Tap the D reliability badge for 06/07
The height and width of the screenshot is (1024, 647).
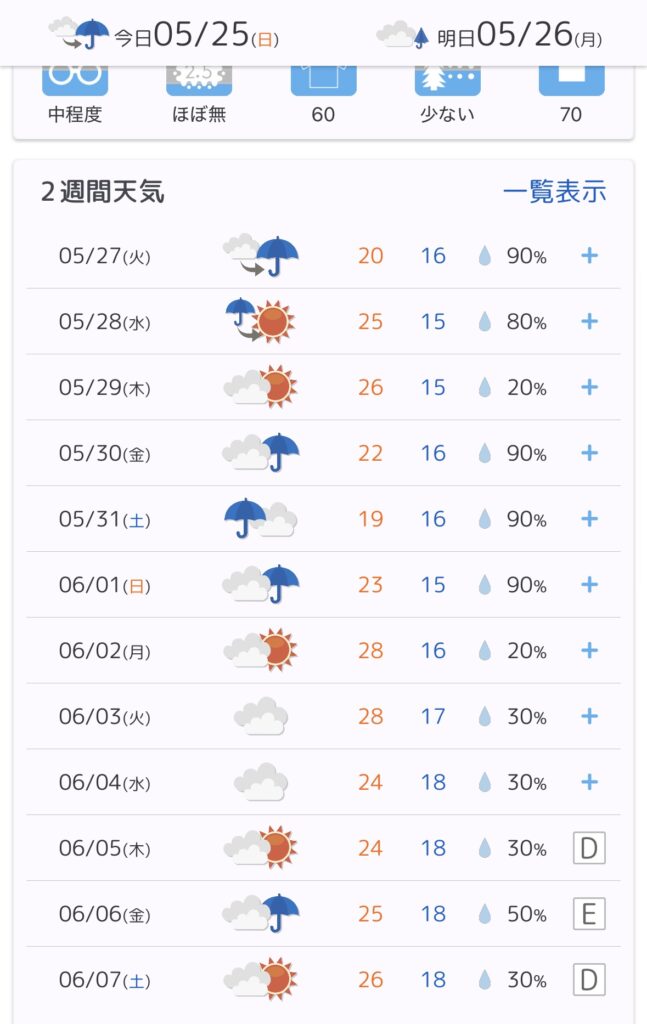(x=589, y=980)
